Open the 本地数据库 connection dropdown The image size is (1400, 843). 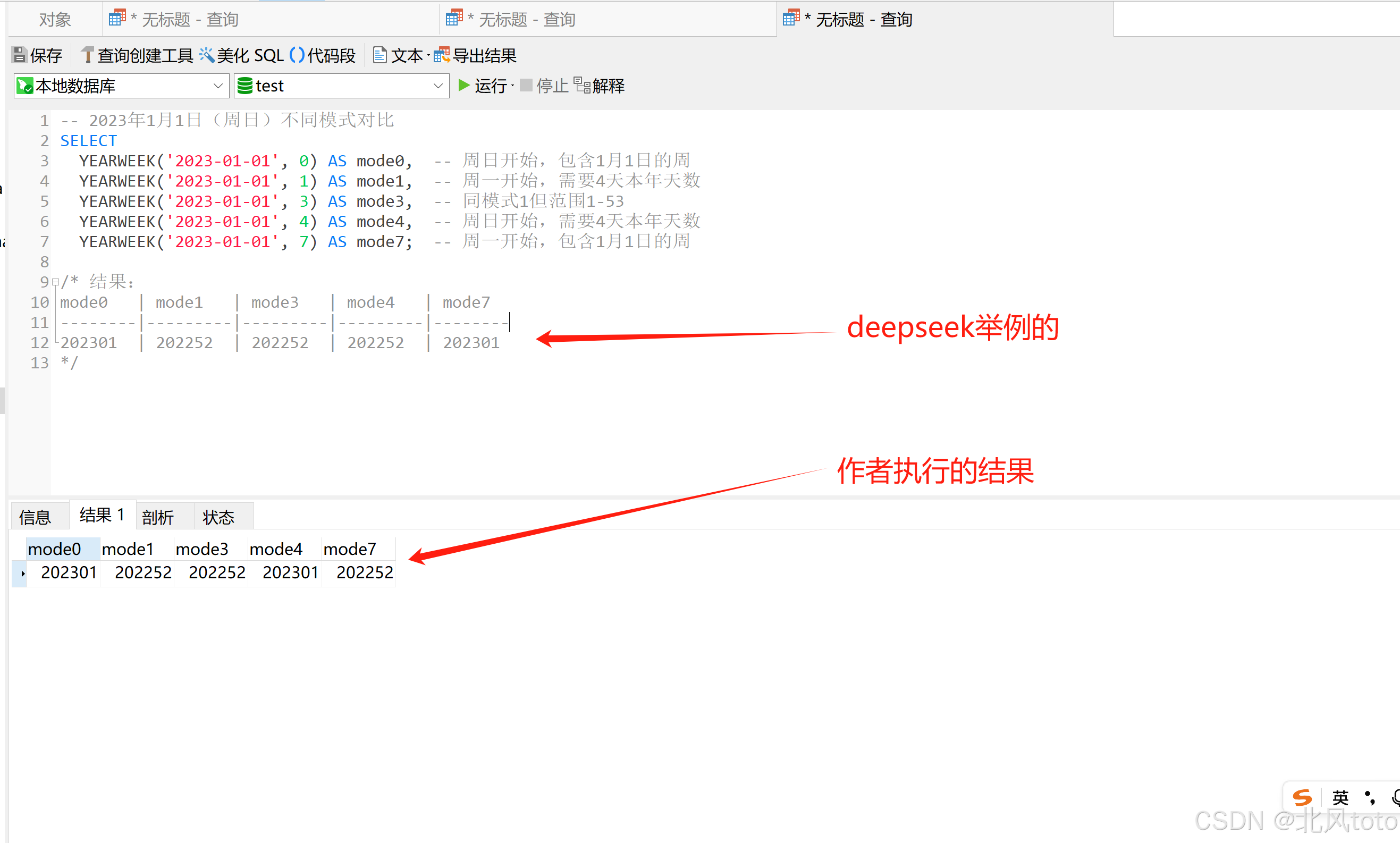218,85
